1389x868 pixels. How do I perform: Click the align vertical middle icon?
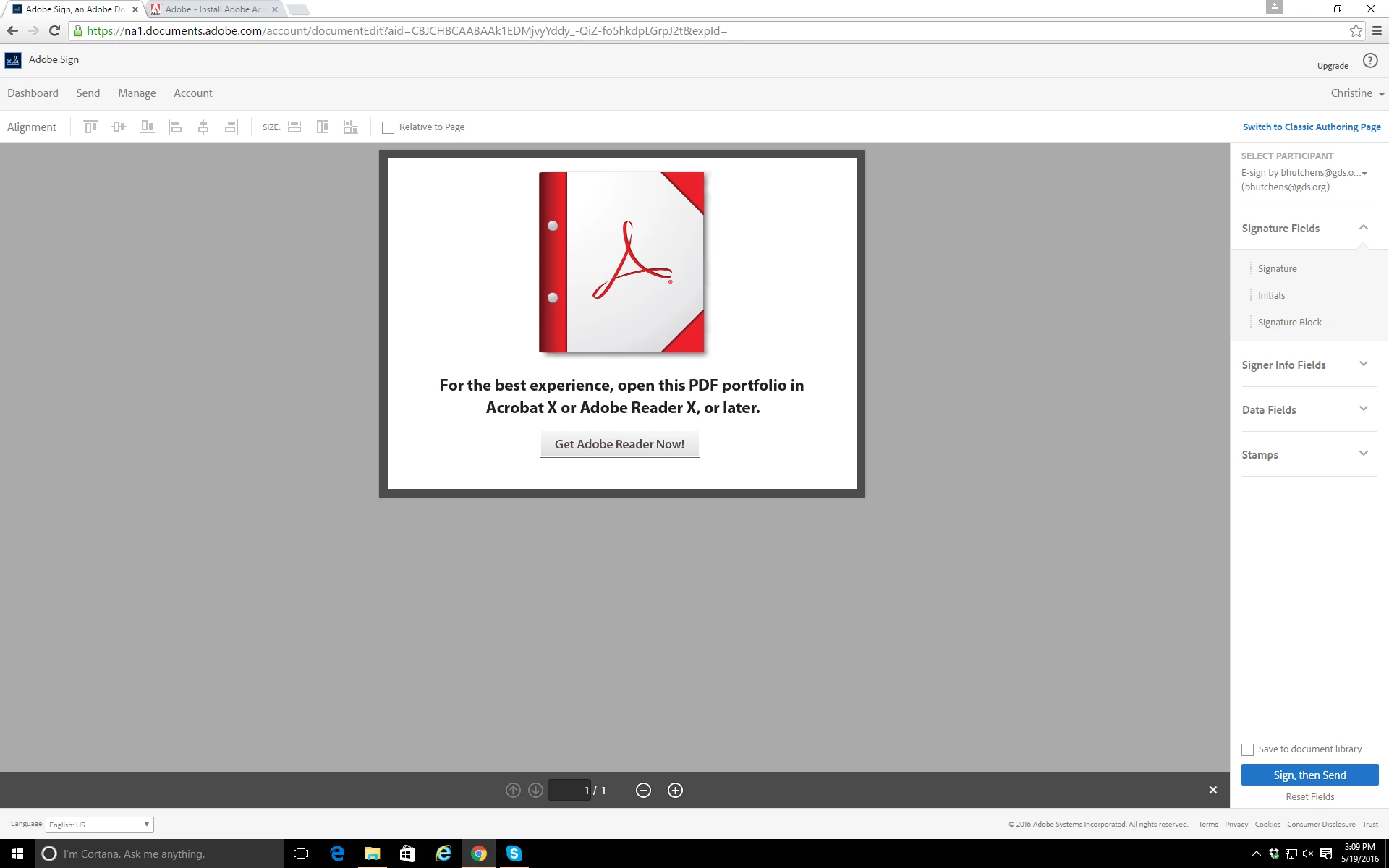coord(119,127)
